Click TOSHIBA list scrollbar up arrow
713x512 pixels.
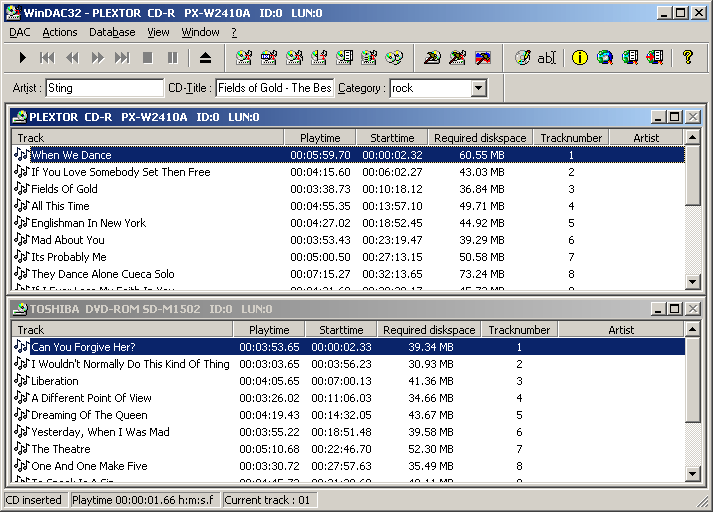693,329
